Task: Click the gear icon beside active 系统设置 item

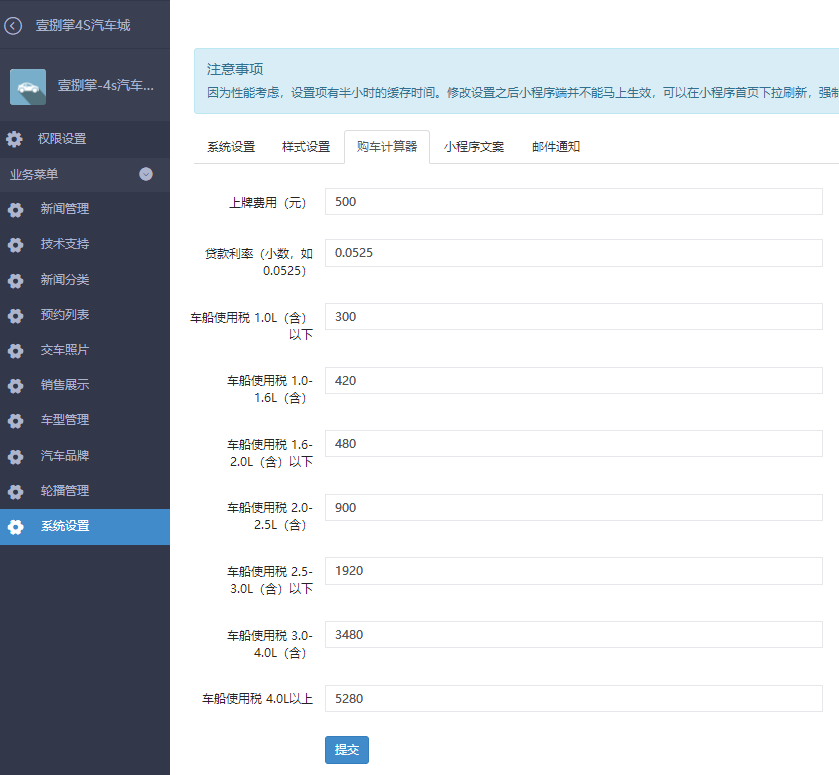Action: tap(16, 527)
